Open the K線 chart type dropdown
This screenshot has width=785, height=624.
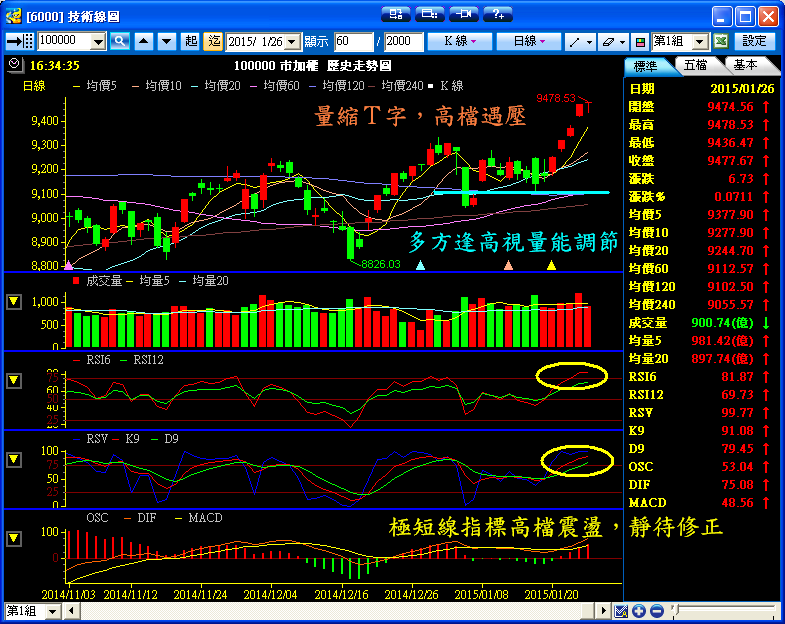pyautogui.click(x=460, y=41)
